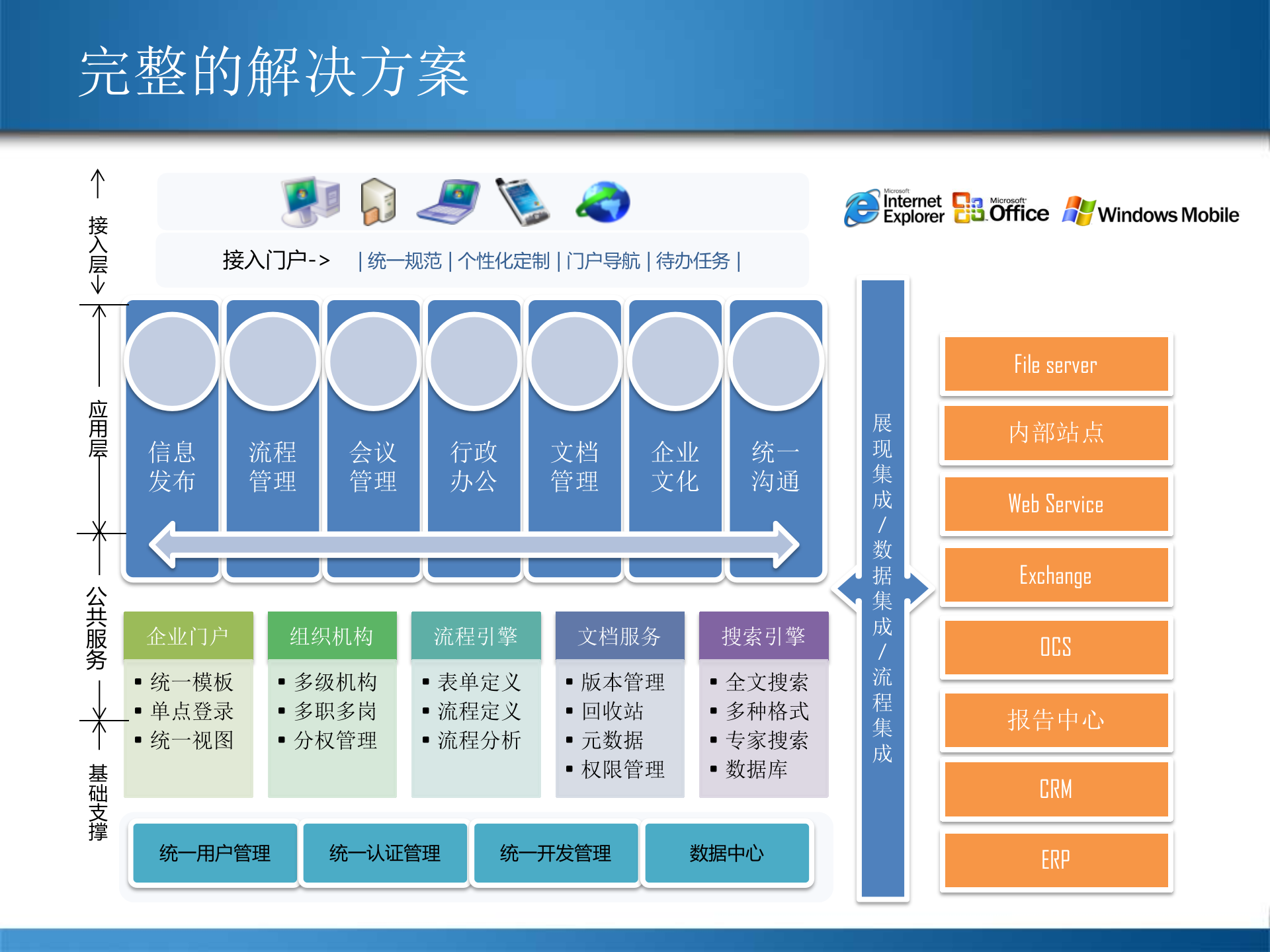Open the 统一沟通 module

click(775, 466)
